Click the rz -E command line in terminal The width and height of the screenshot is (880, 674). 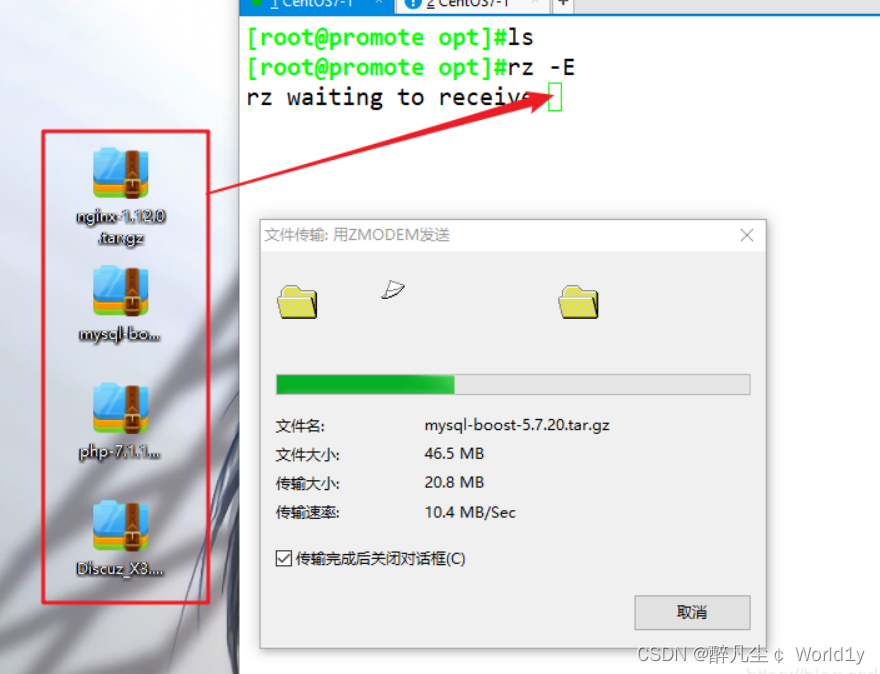coord(411,67)
